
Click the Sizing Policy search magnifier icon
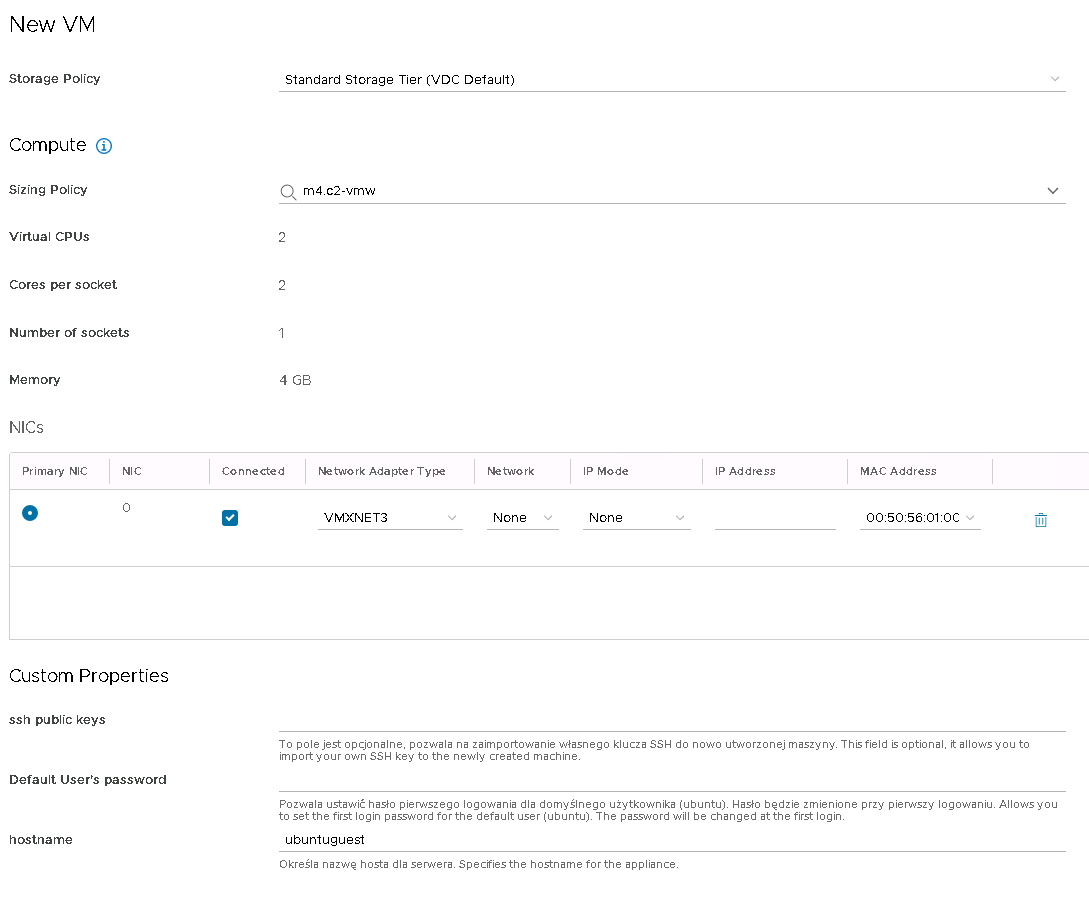[288, 191]
